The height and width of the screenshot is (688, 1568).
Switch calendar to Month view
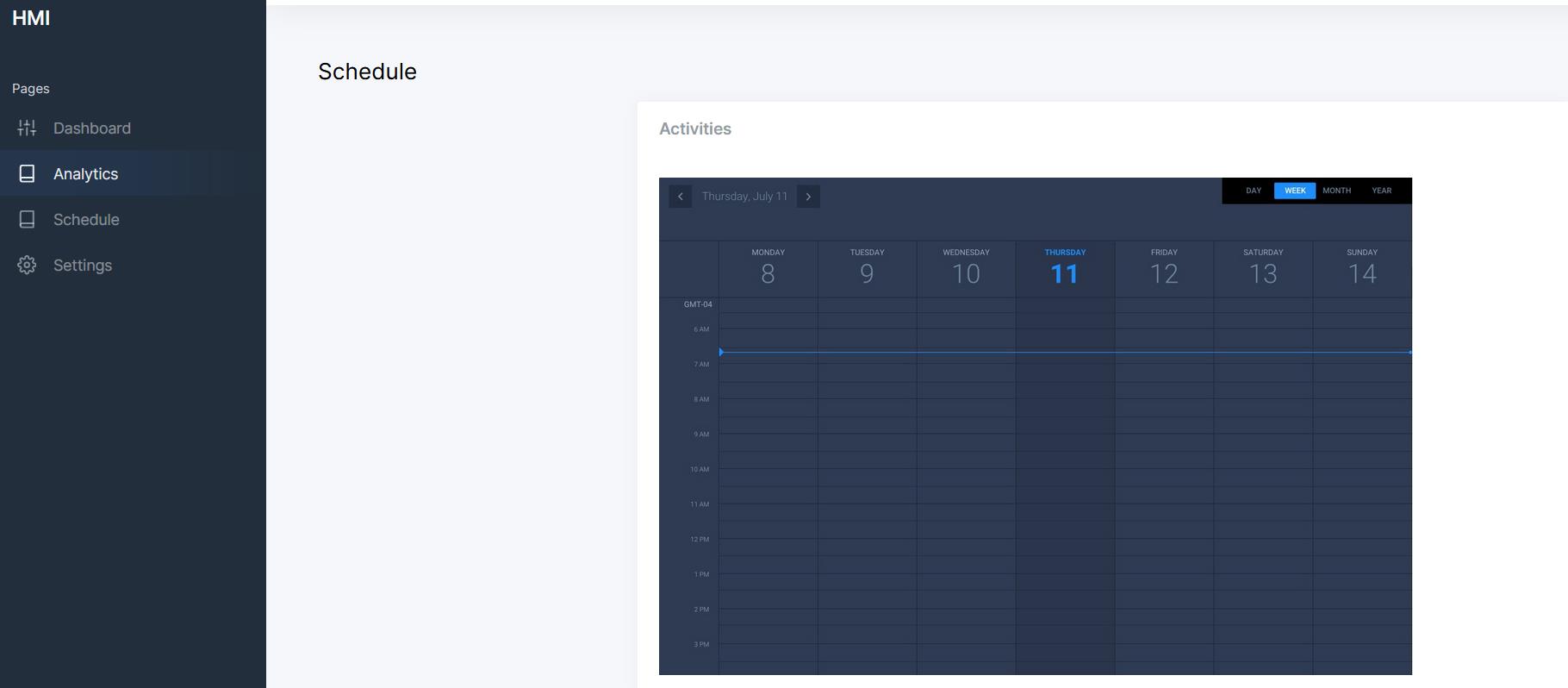(1336, 191)
